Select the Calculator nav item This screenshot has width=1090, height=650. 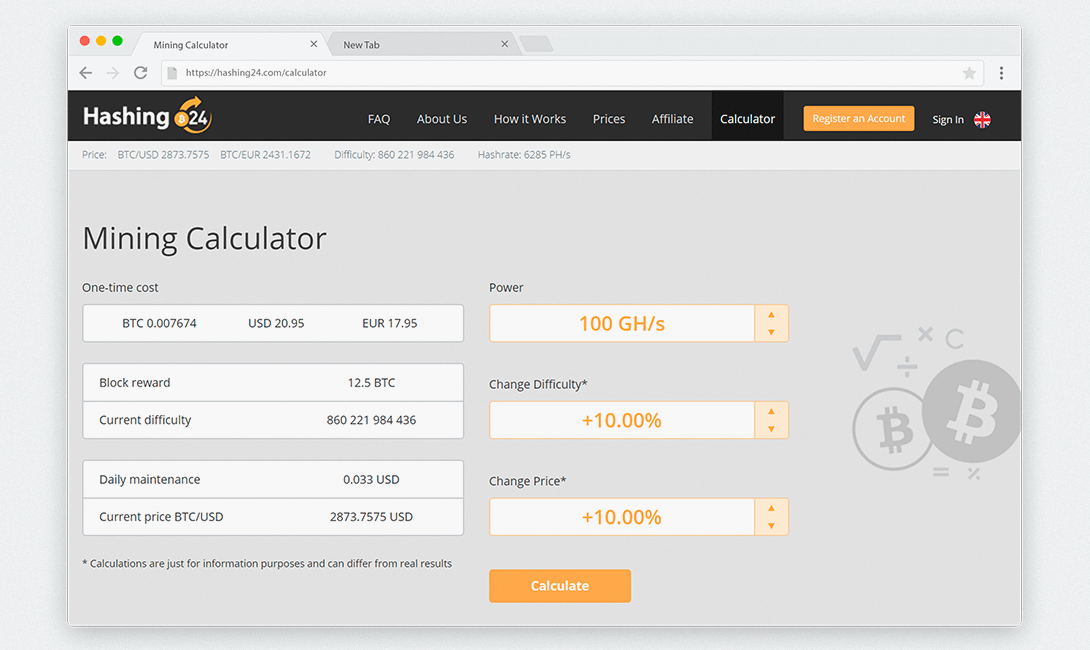[747, 115]
